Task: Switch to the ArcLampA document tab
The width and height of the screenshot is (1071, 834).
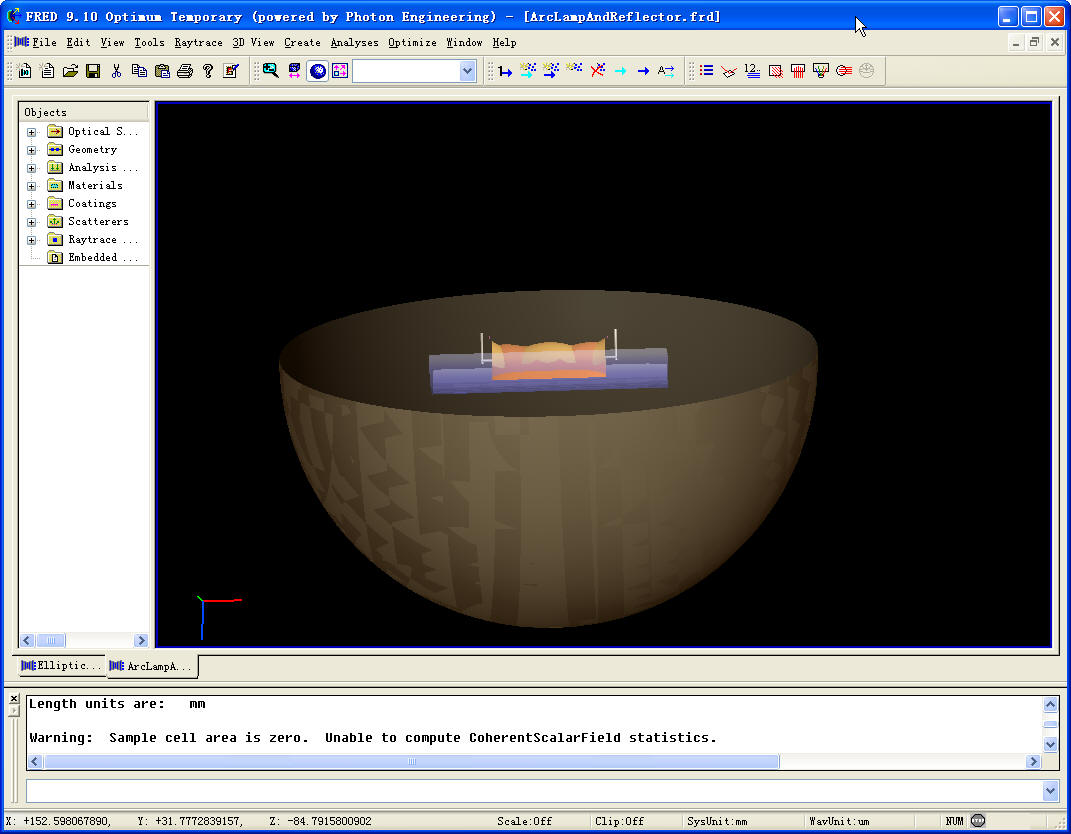Action: click(x=152, y=666)
